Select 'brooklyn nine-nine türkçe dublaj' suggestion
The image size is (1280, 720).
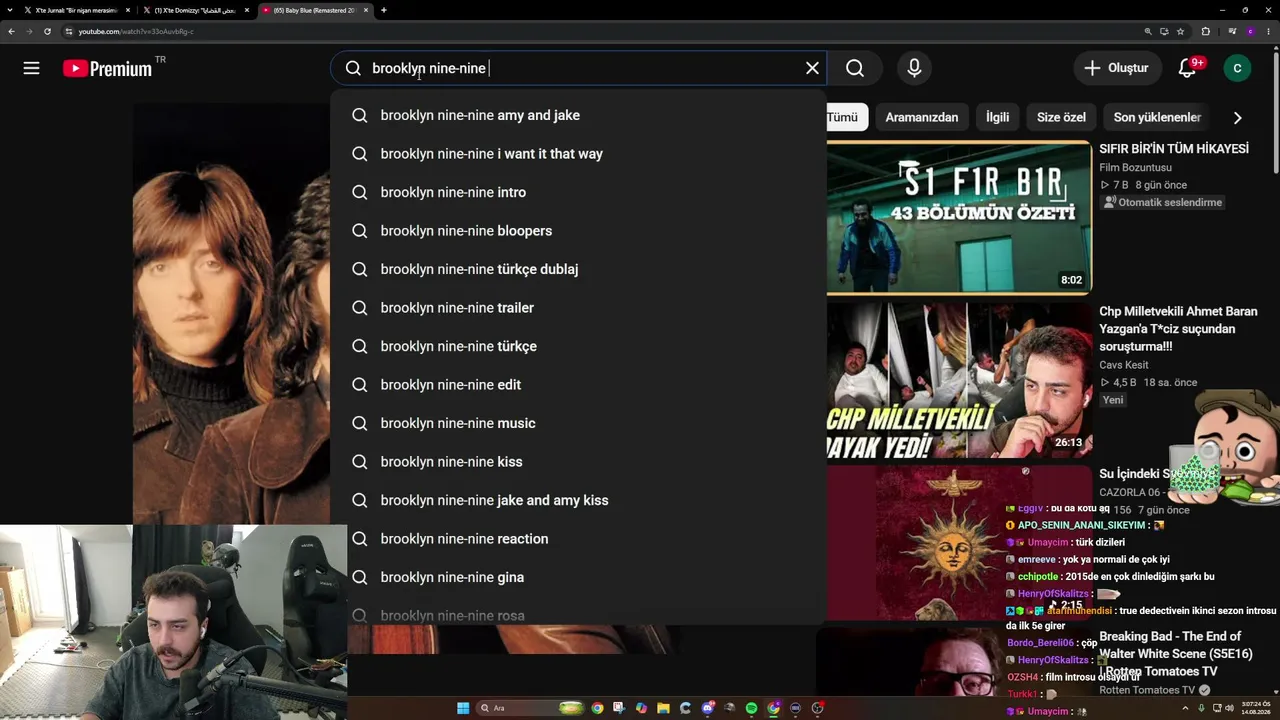click(578, 269)
